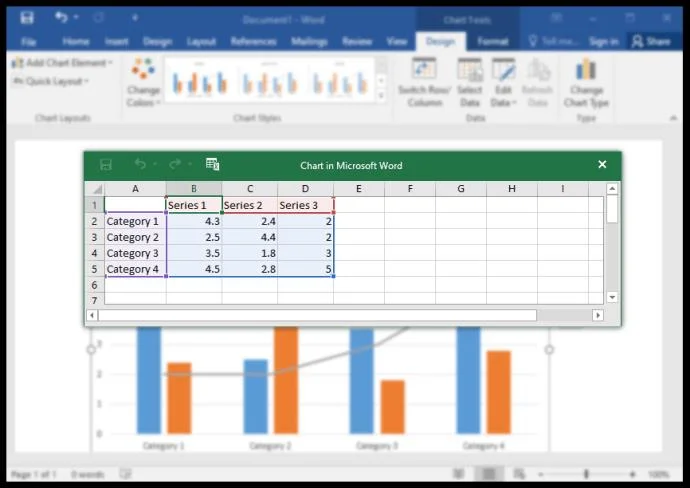Open the References tab
This screenshot has height=488, width=690.
coord(253,42)
